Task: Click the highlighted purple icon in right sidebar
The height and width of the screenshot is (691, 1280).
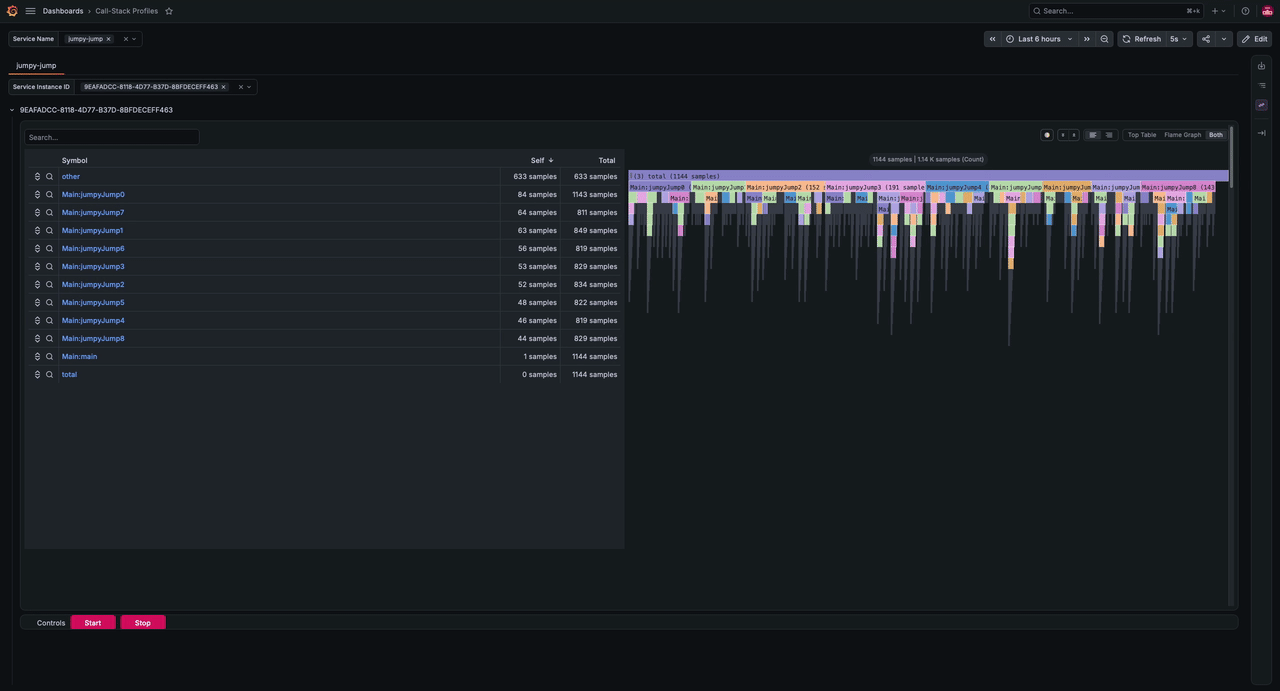Action: (1262, 105)
